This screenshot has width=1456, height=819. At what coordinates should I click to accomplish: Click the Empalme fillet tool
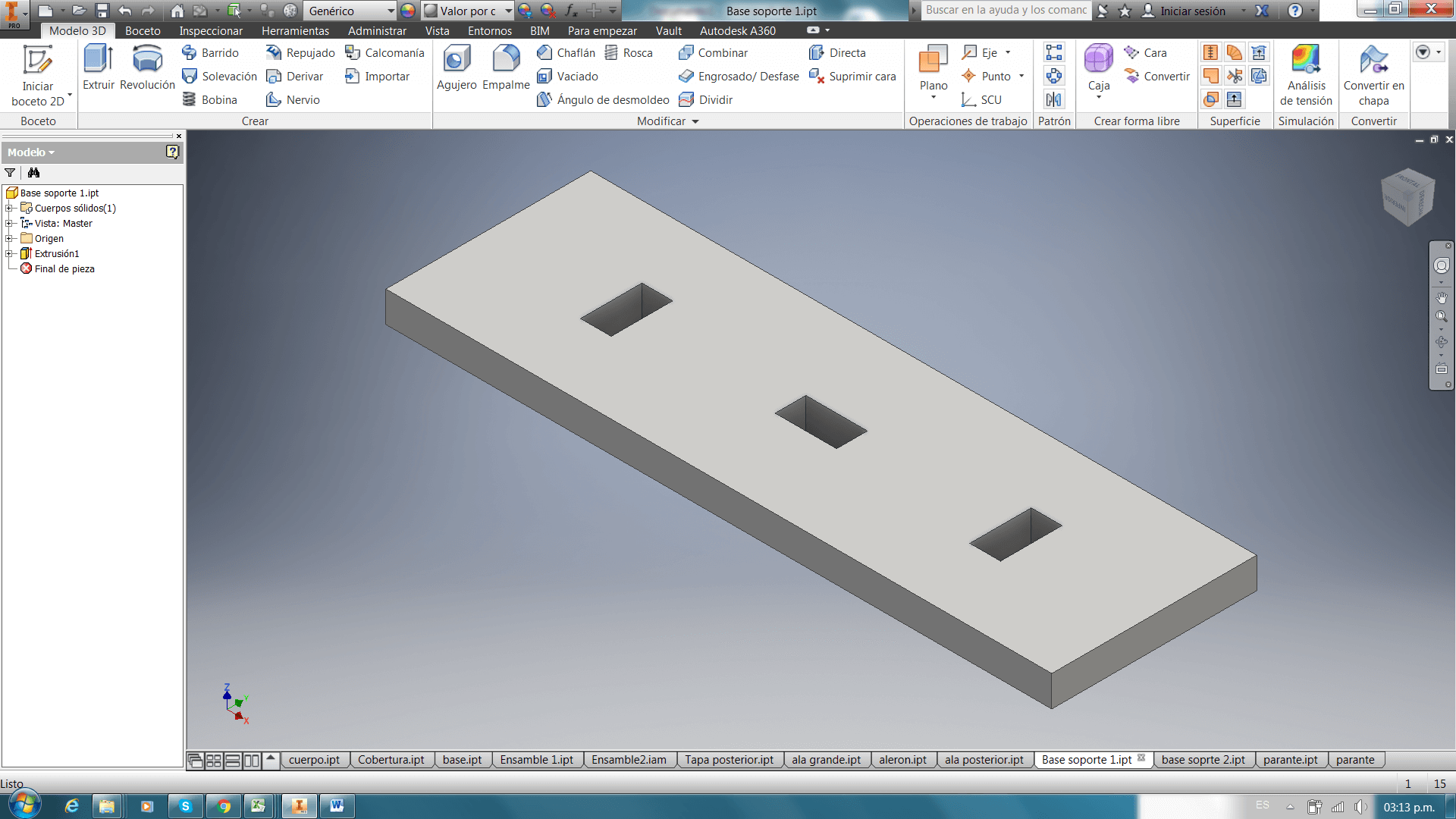pos(506,67)
